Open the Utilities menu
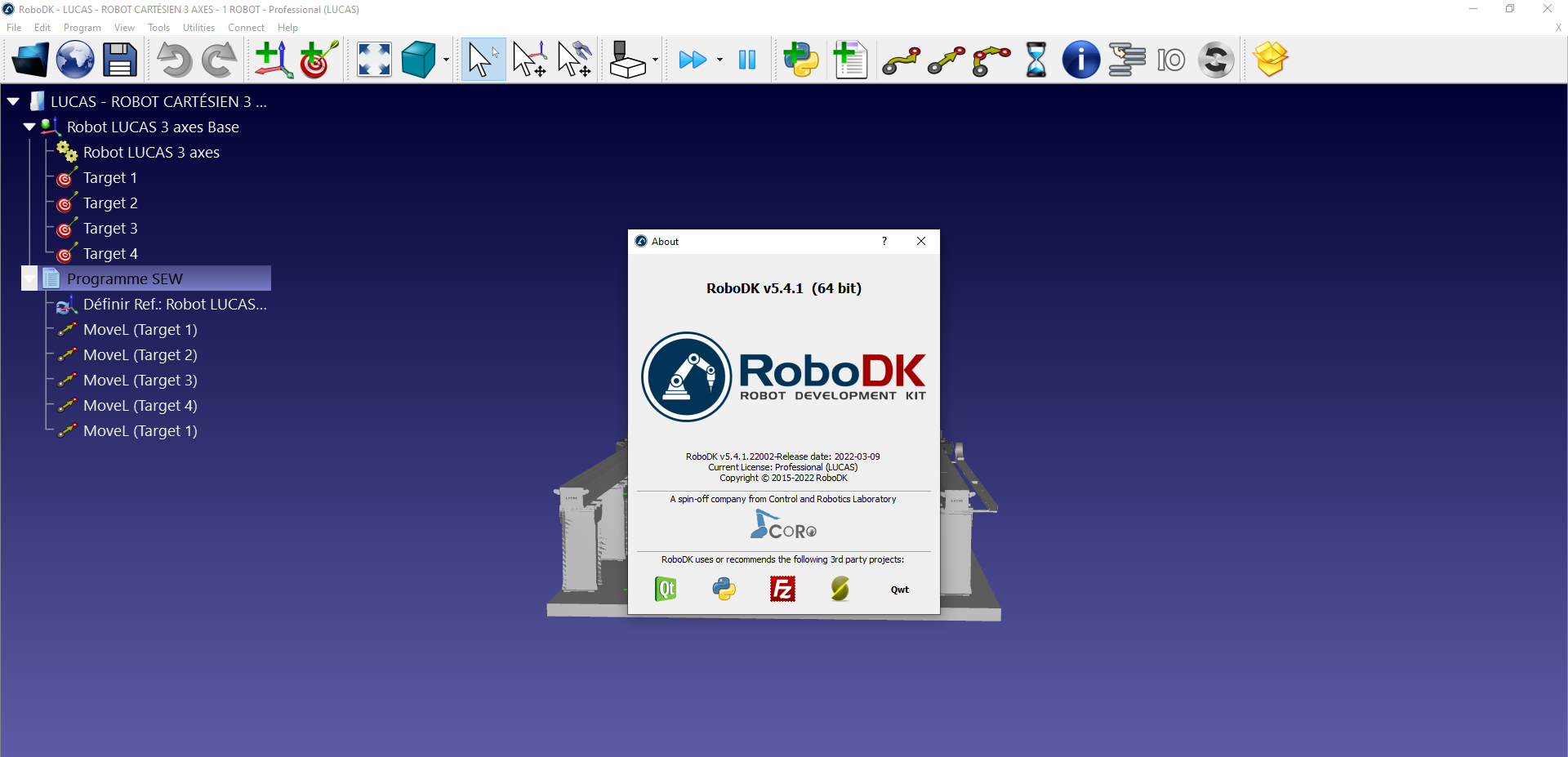1568x757 pixels. (198, 28)
